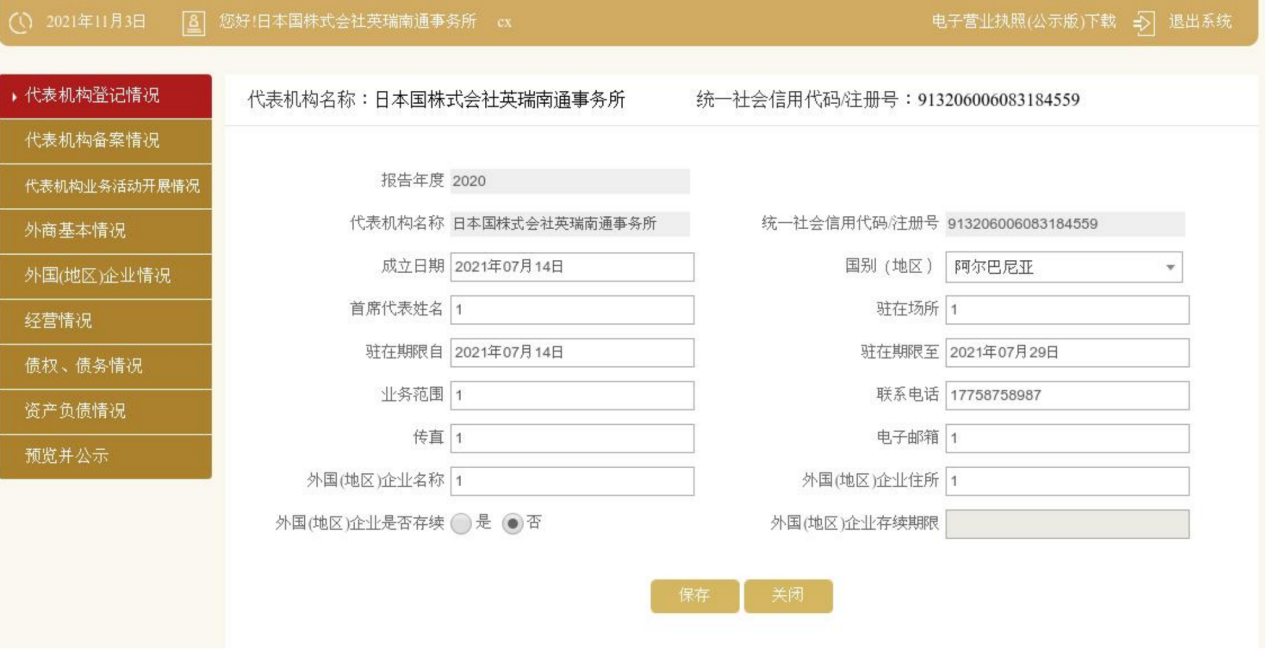Open 债权、债务情况 sidebar item

click(106, 366)
